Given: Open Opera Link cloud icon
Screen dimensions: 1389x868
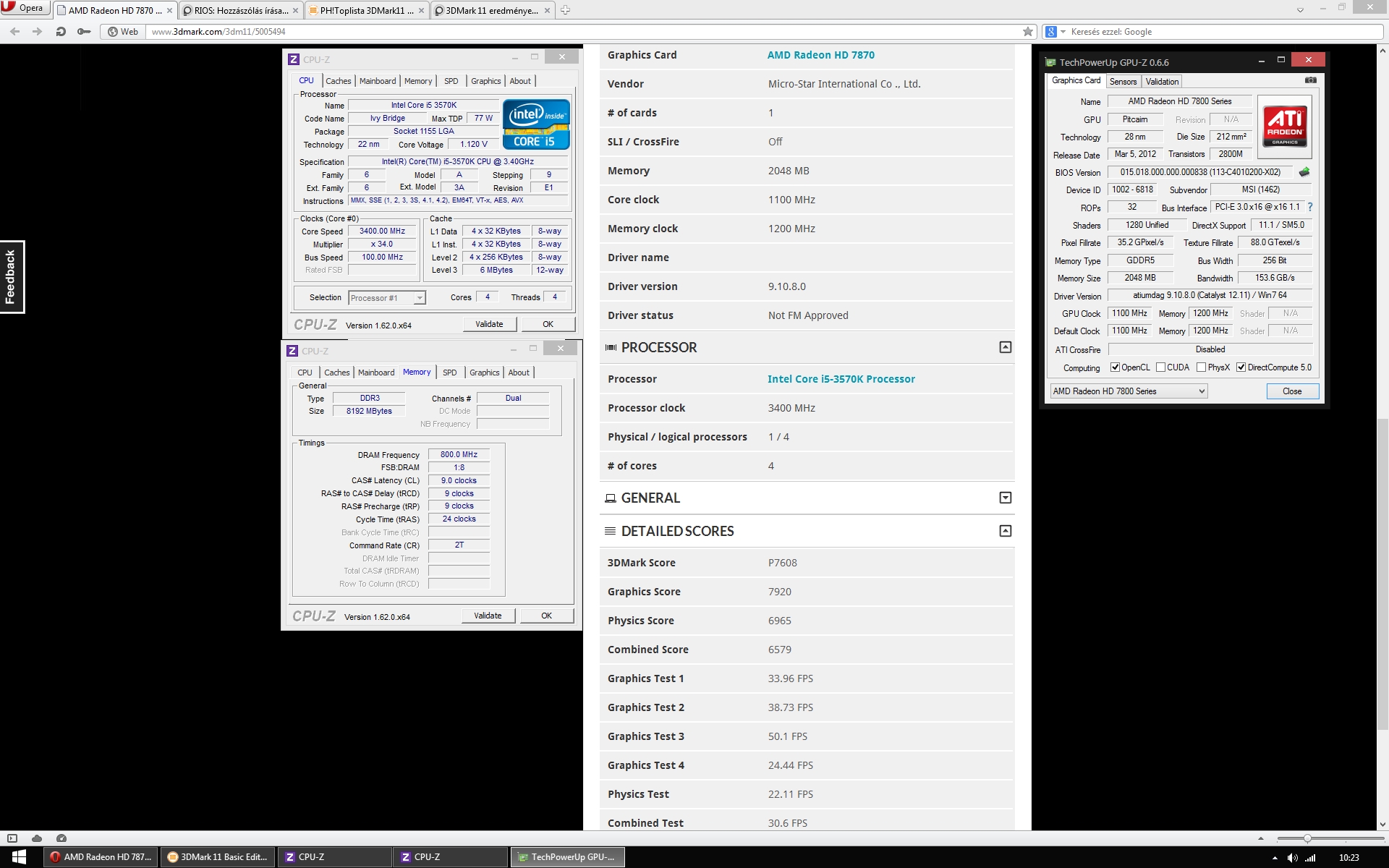Looking at the screenshot, I should [37, 838].
